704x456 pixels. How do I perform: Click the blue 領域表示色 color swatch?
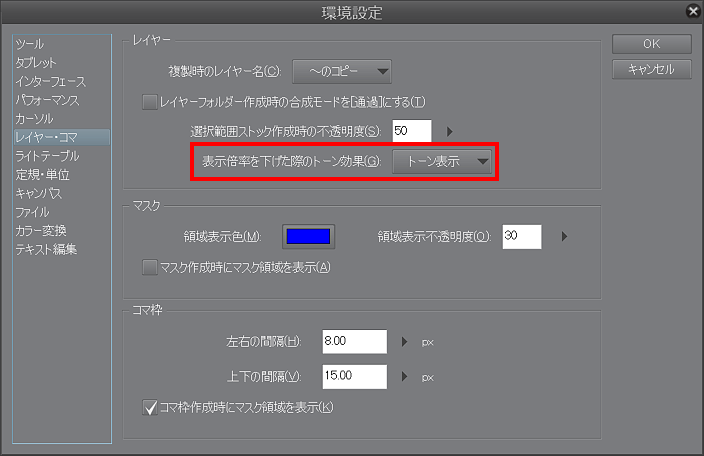pos(308,237)
